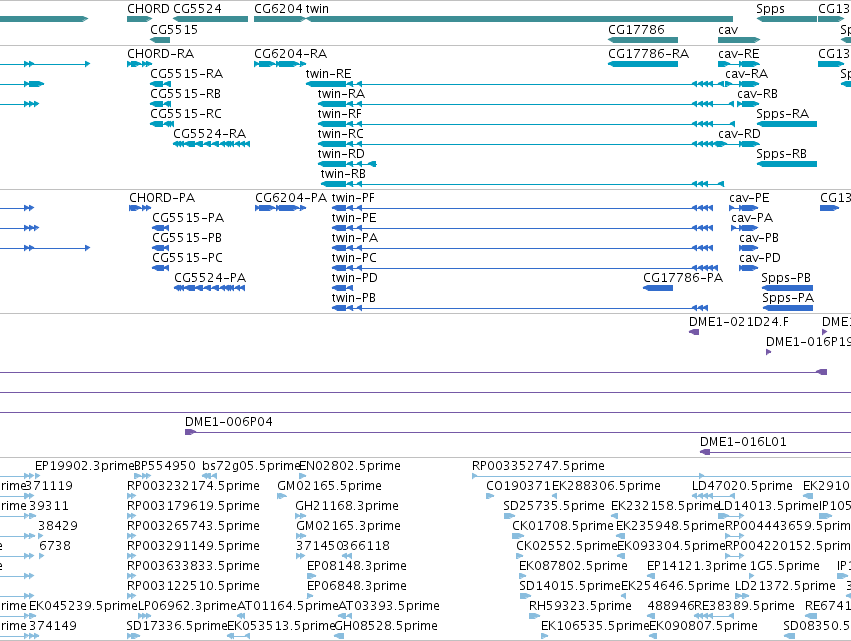Viewport: 851px width, 641px height.
Task: Click the EK045239.5prime EST label
Action: click(x=83, y=606)
